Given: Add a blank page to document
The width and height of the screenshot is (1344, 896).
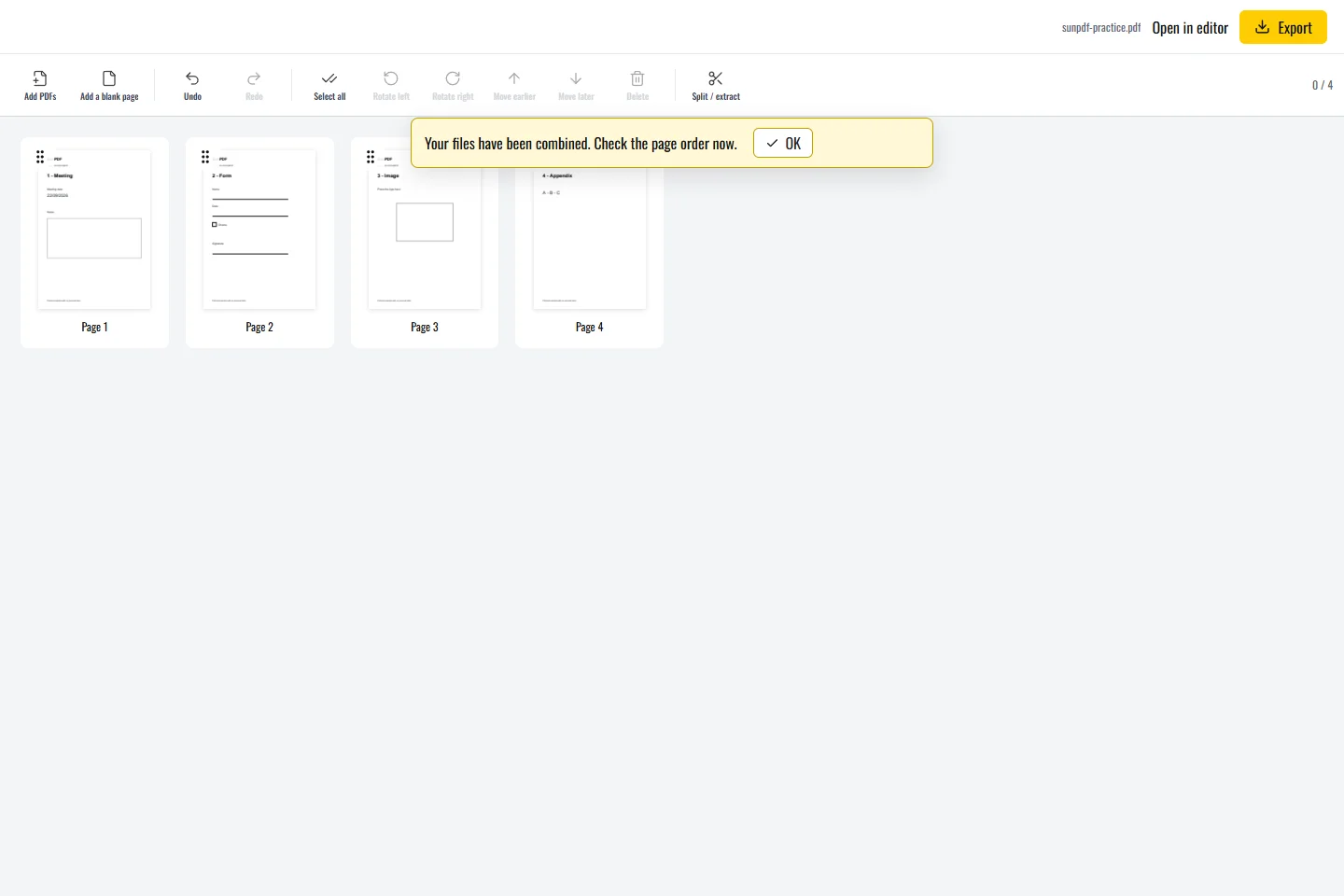Looking at the screenshot, I should click(109, 85).
